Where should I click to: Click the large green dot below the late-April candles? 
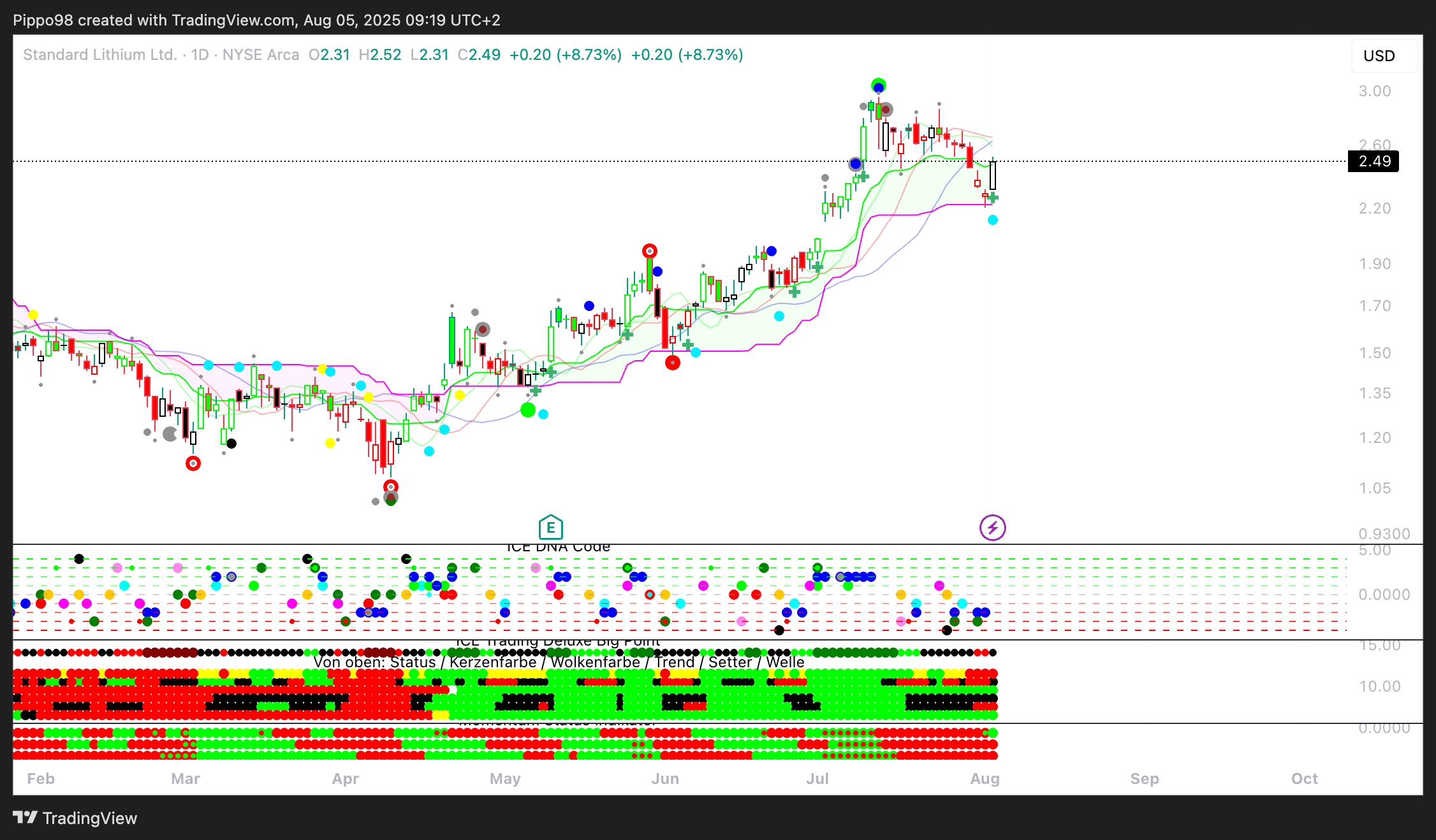(x=527, y=410)
